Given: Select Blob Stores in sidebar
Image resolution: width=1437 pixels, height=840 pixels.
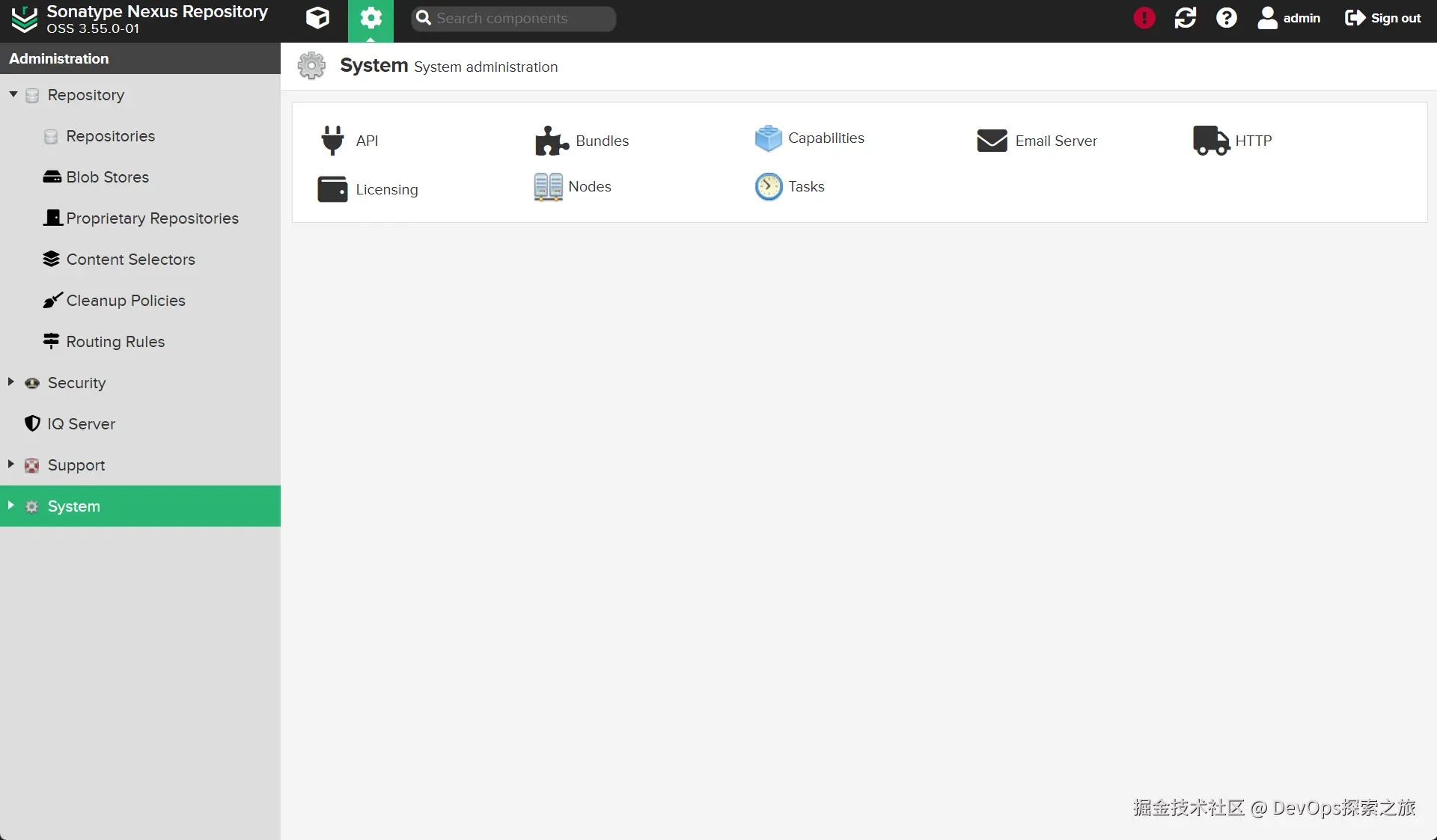Looking at the screenshot, I should [x=107, y=177].
